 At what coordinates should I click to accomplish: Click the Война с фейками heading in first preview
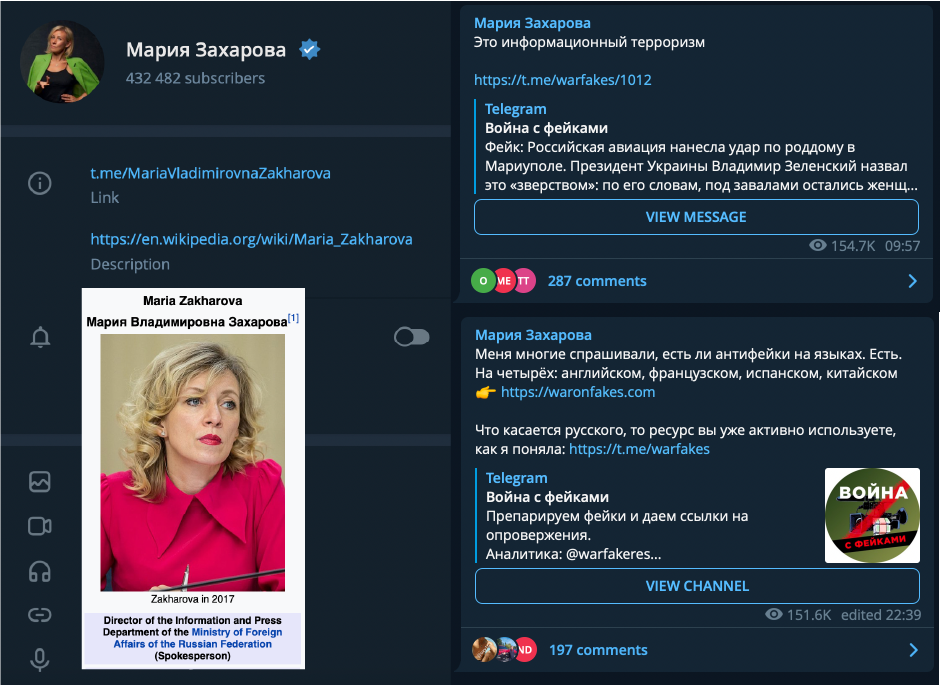pyautogui.click(x=546, y=128)
